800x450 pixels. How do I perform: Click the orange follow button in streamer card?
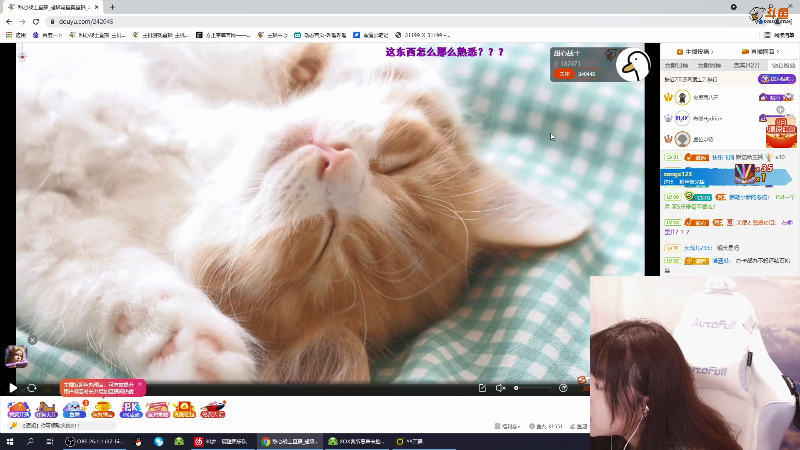tap(564, 74)
